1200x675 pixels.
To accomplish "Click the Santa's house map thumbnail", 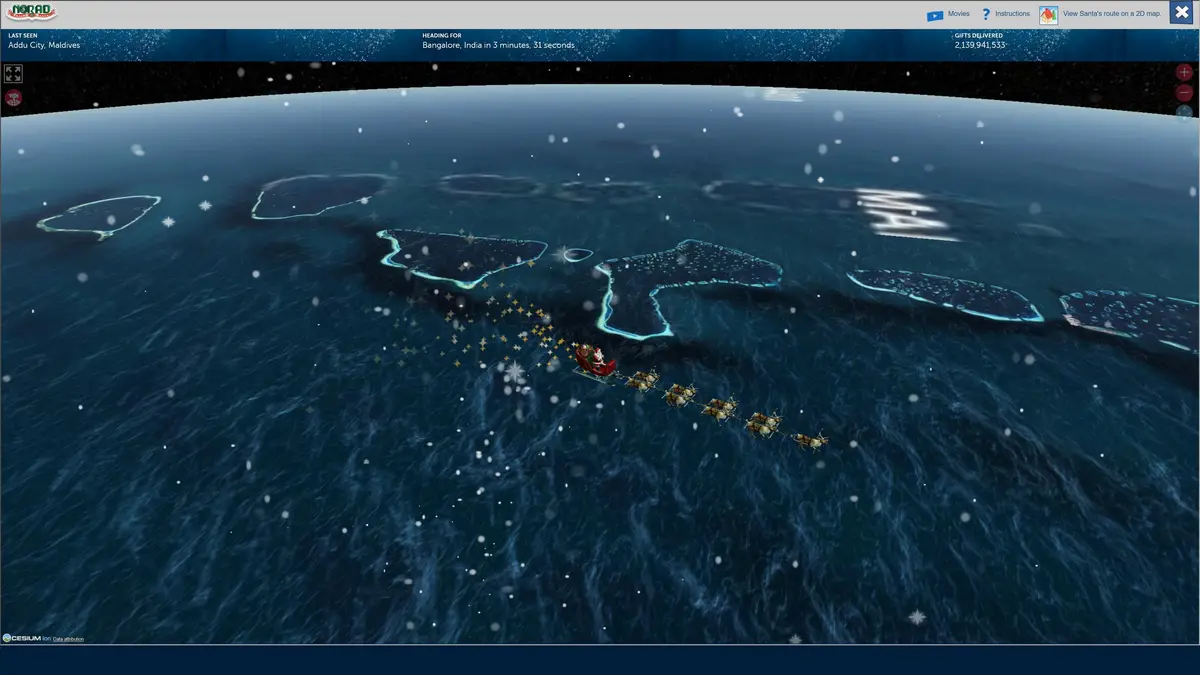I will click(1048, 15).
